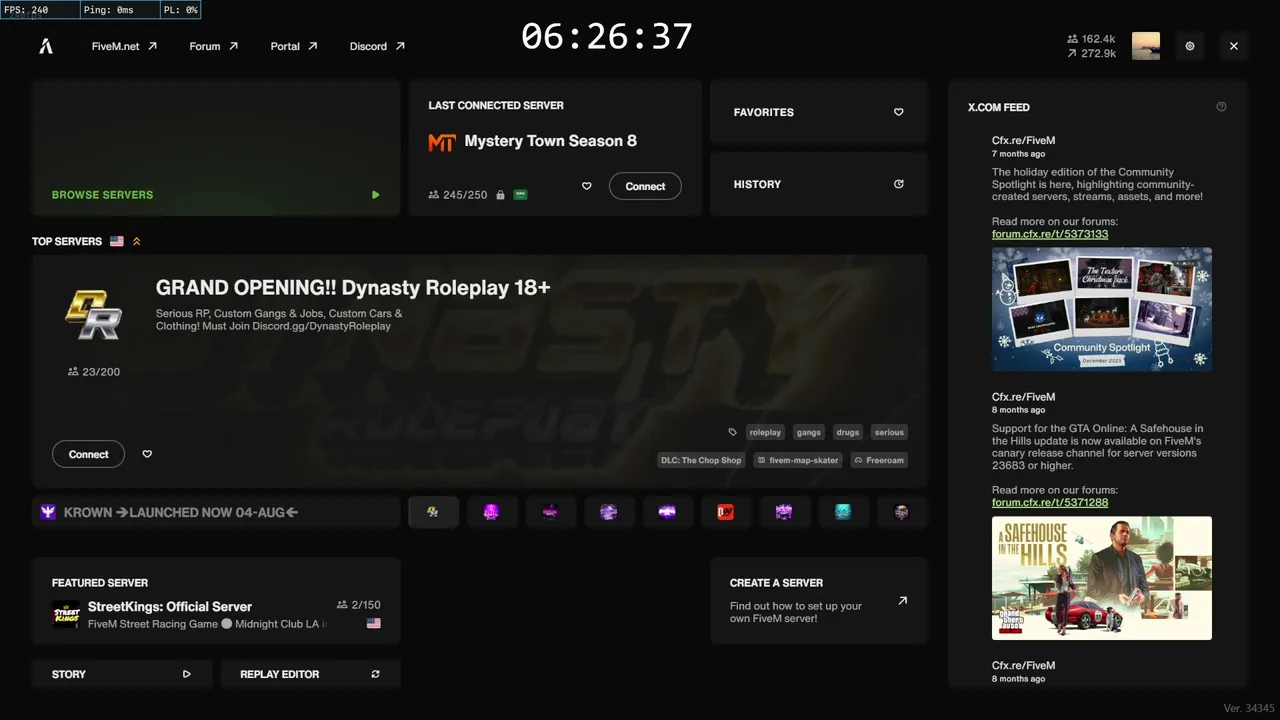Open the Browse Servers panel
This screenshot has height=720, width=1280.
click(x=216, y=148)
